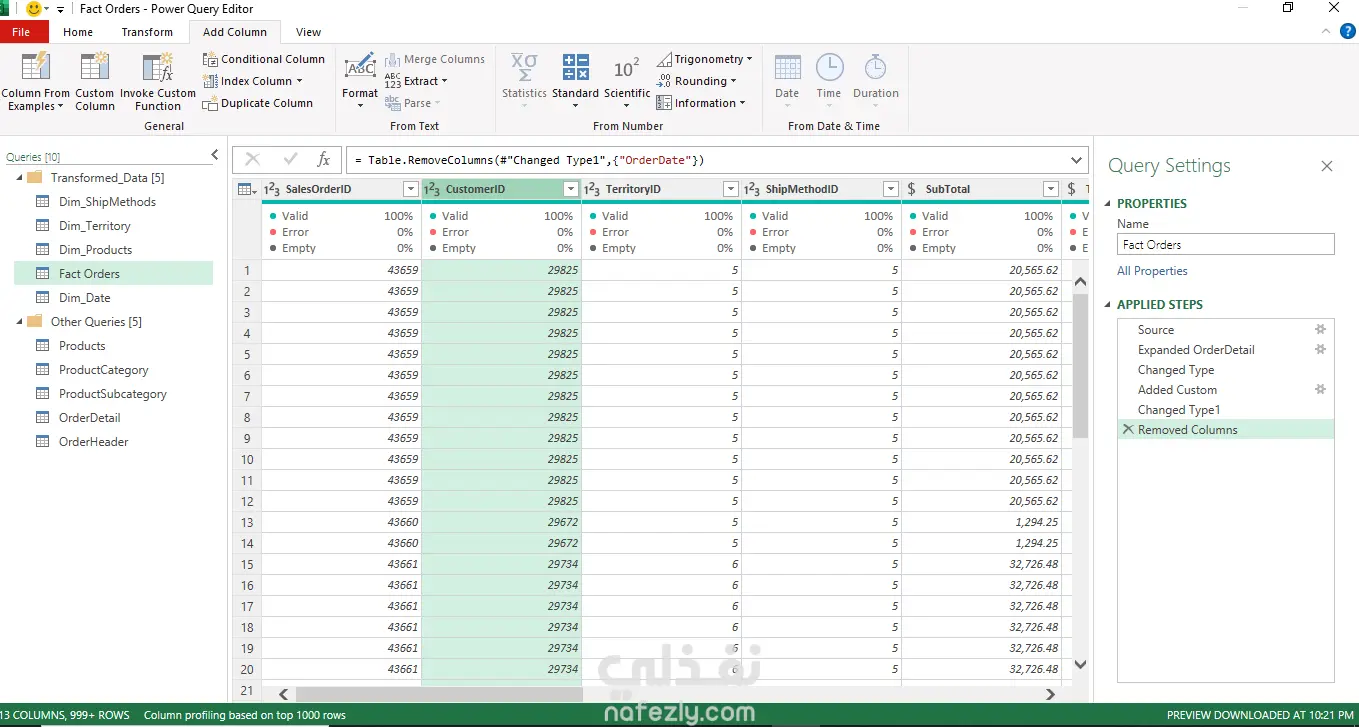Screen dimensions: 1359x727
Task: Click the Standard arithmetic operations icon
Action: 575,67
